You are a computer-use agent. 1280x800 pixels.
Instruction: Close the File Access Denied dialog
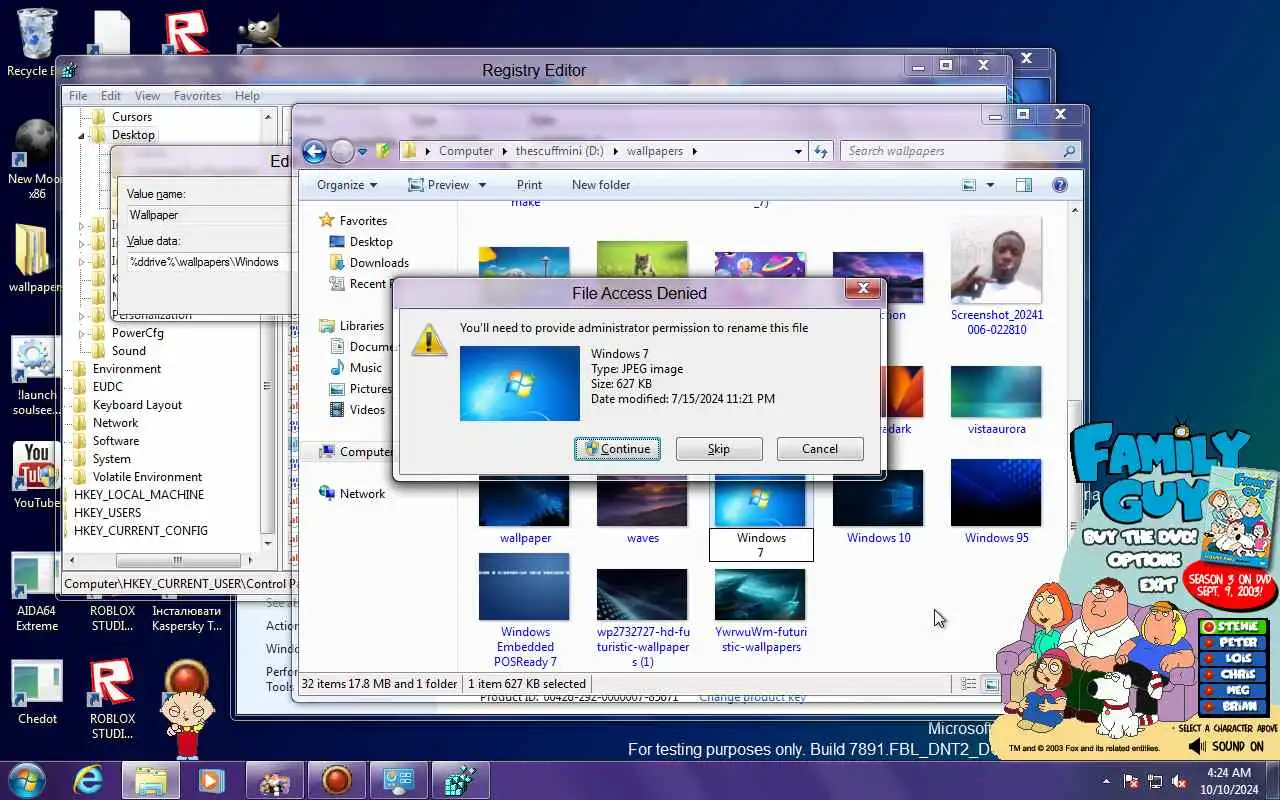[862, 289]
